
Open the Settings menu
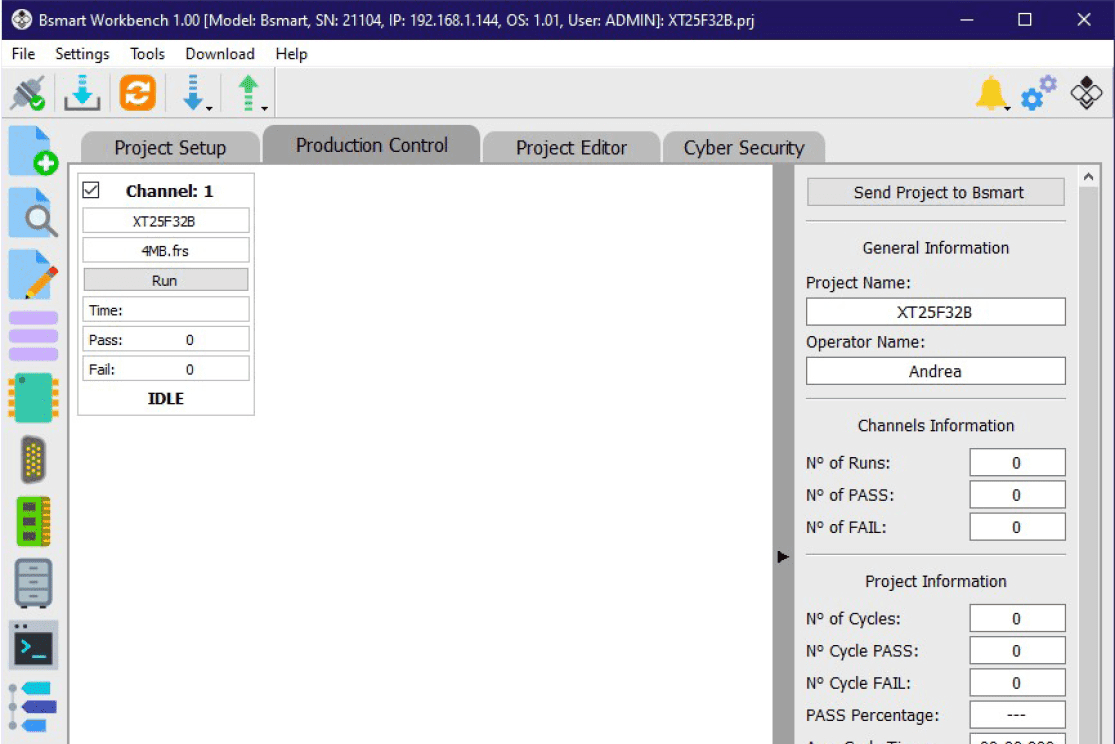click(82, 54)
